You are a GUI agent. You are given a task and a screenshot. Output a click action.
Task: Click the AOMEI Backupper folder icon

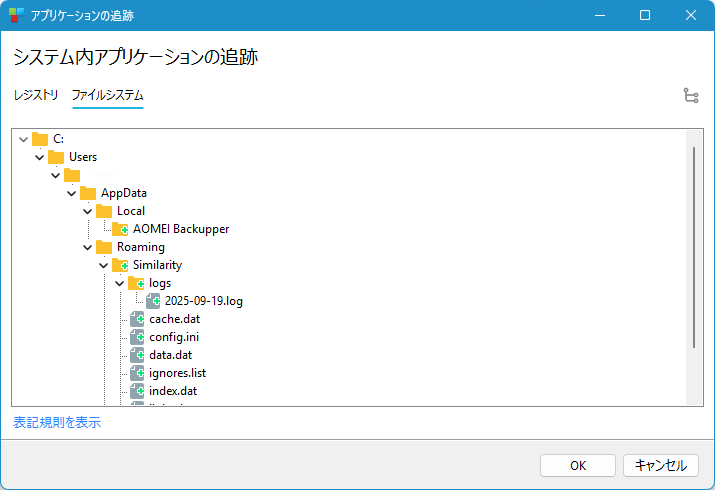(120, 229)
